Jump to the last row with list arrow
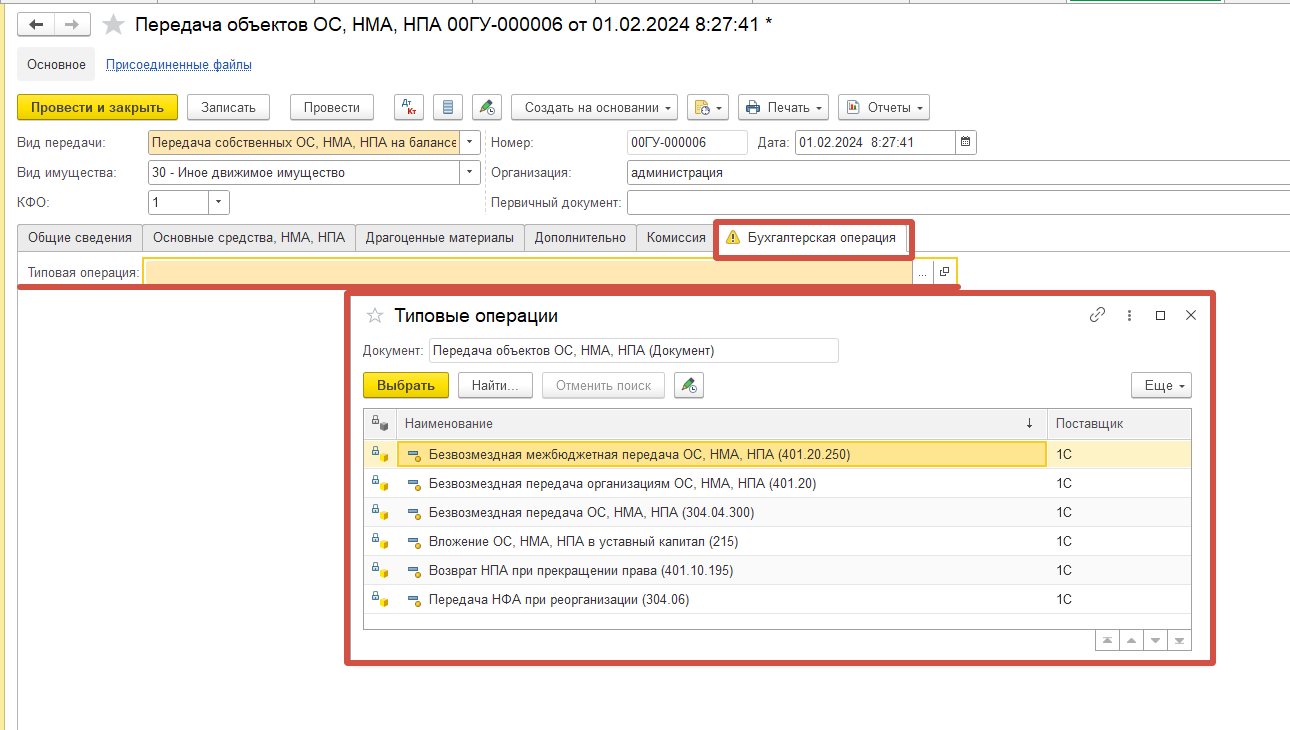 (1179, 640)
